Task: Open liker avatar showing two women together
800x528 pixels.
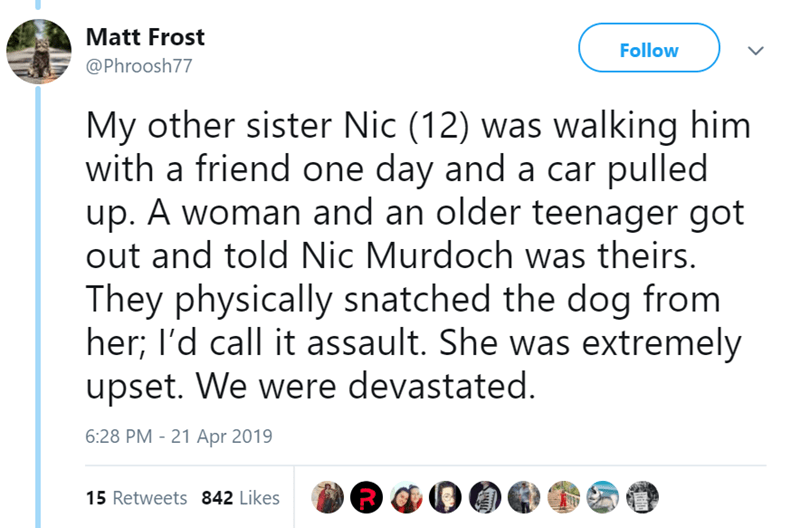Action: point(408,497)
